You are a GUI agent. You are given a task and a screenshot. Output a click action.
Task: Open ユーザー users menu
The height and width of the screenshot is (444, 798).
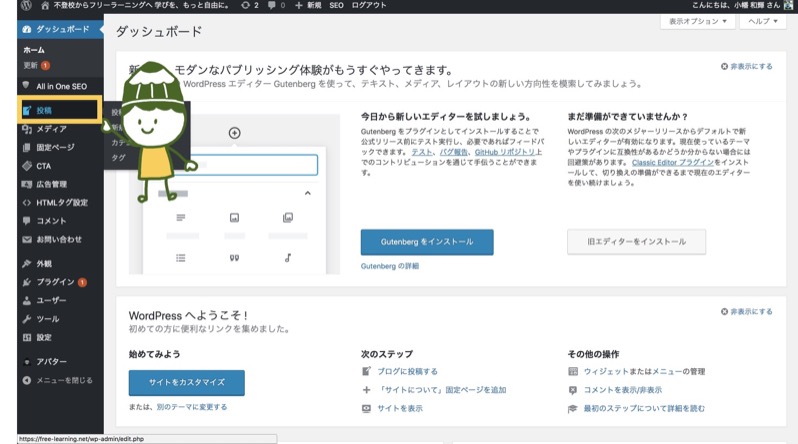point(60,300)
